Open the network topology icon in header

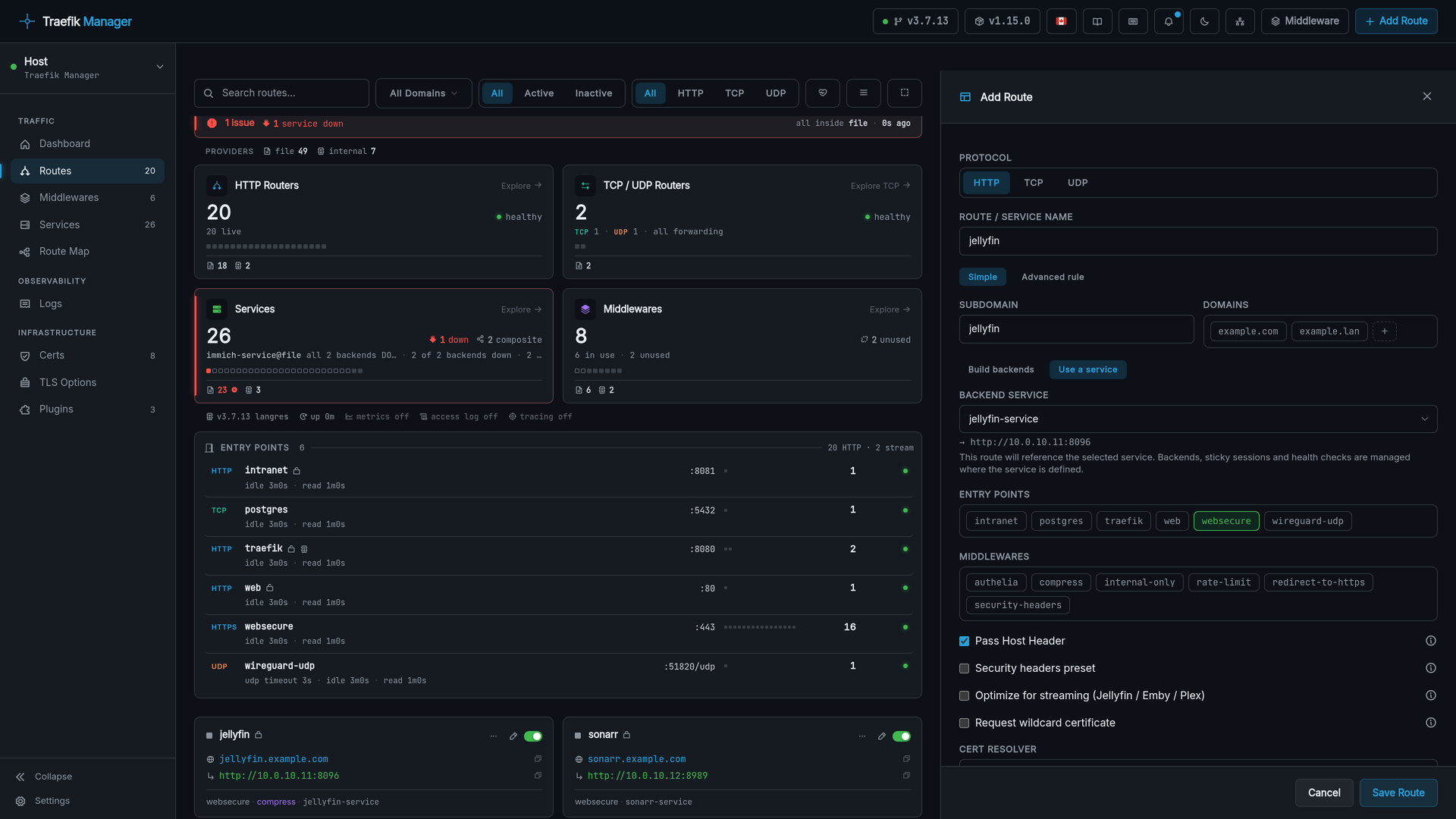coord(1240,21)
